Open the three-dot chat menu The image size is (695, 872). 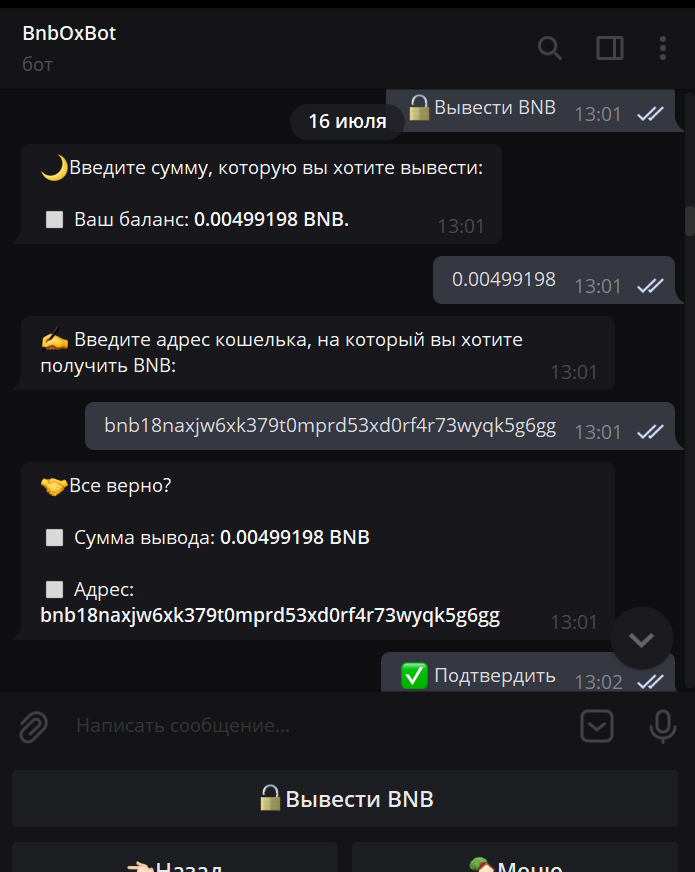point(662,48)
